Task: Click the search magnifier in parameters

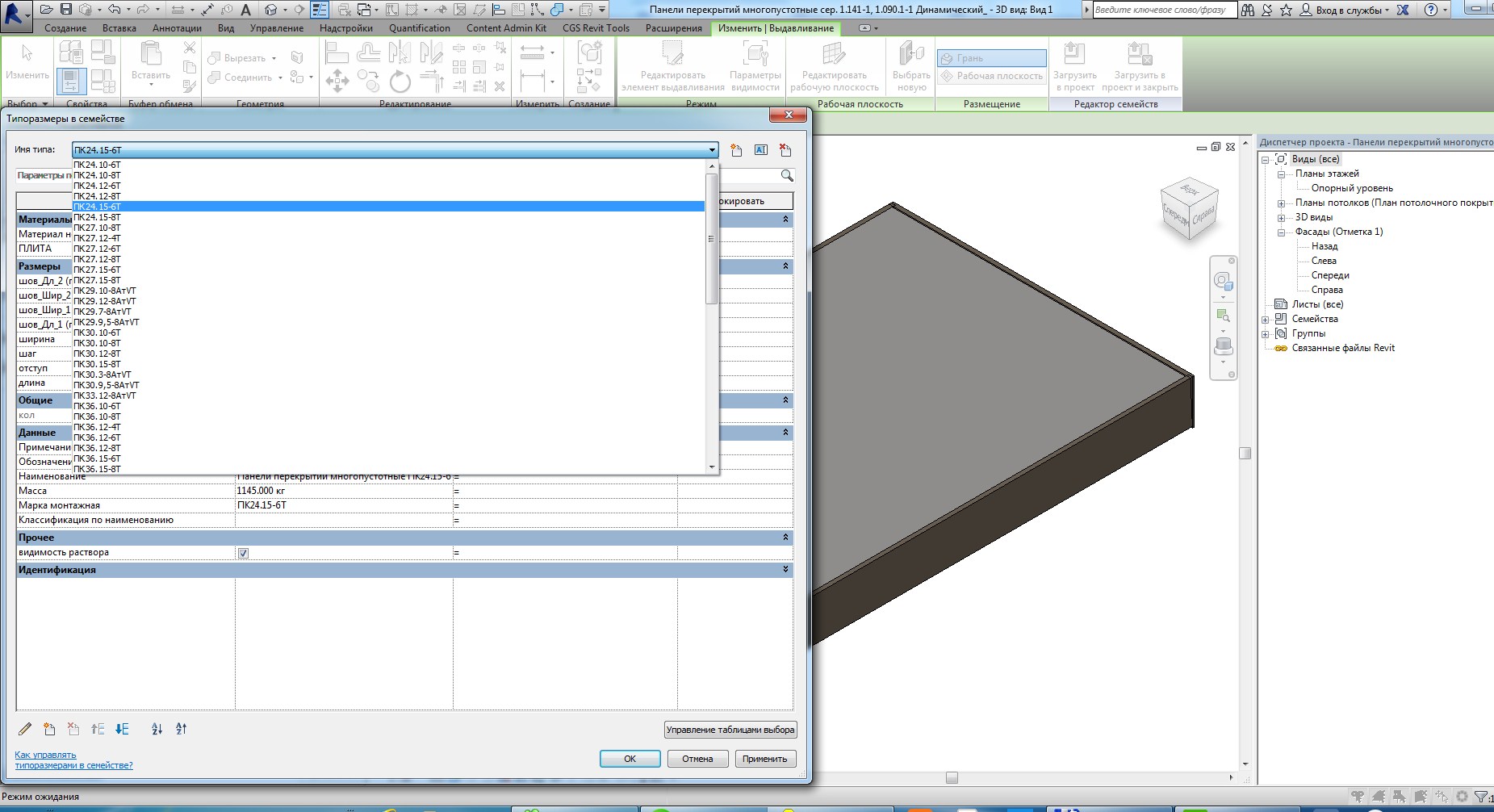Action: click(787, 175)
